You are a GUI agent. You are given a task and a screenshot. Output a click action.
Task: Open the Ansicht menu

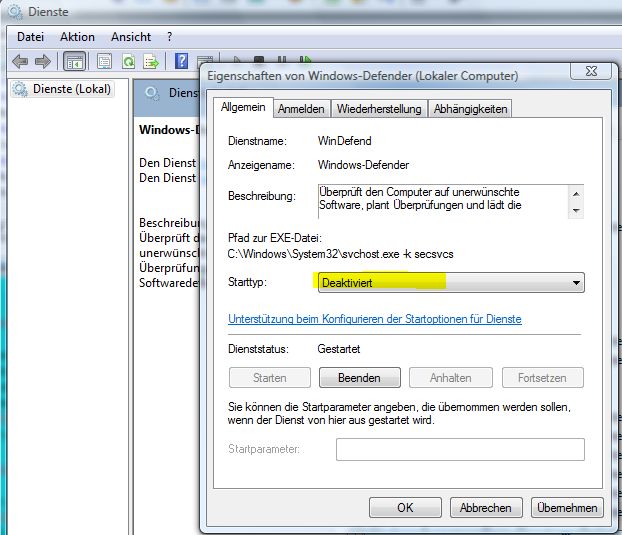(131, 37)
